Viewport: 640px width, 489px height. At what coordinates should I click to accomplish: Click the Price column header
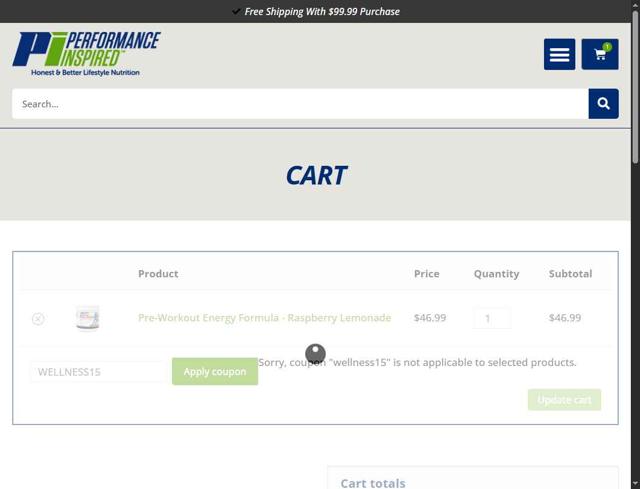(427, 273)
